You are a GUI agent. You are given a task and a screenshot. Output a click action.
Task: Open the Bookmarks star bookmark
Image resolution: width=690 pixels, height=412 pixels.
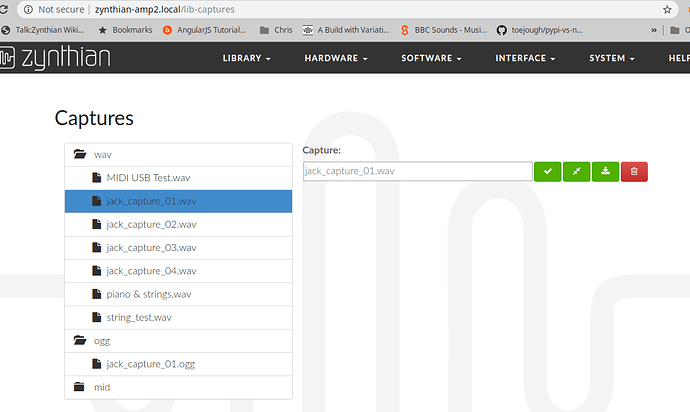pos(125,30)
